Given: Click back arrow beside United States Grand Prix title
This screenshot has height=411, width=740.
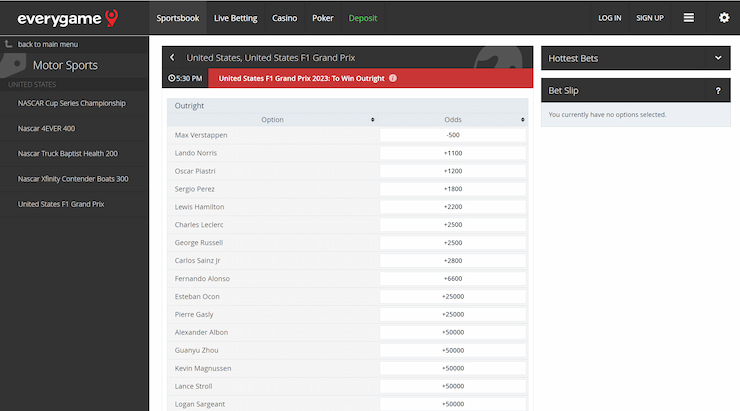Looking at the screenshot, I should tap(172, 58).
